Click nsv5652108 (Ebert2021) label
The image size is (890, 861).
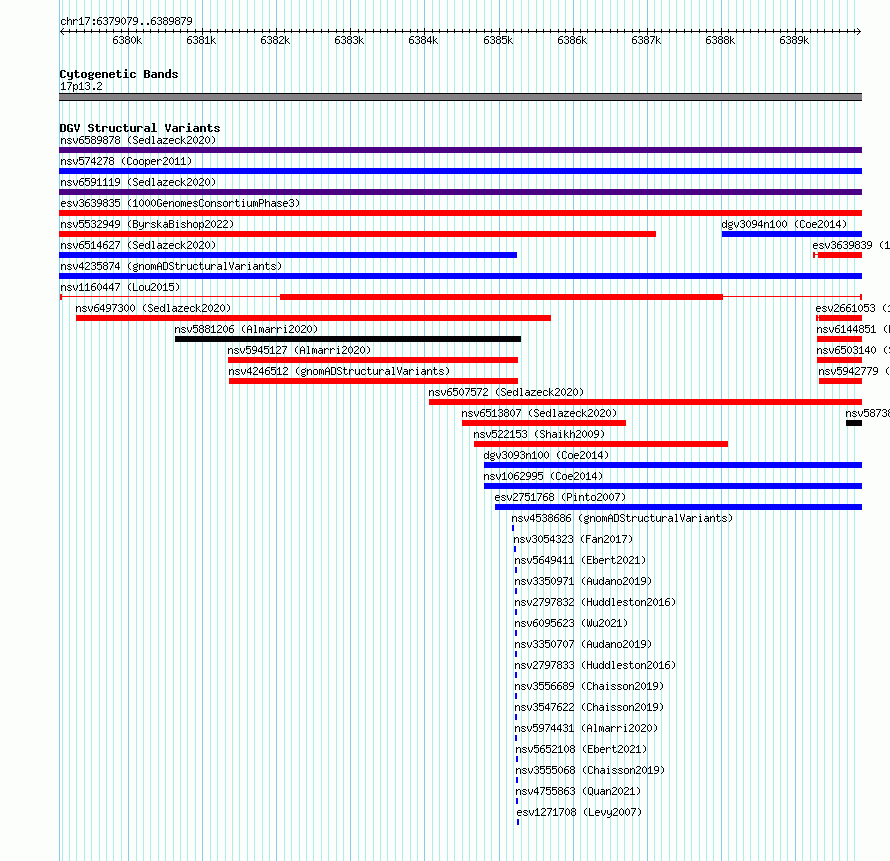(581, 749)
